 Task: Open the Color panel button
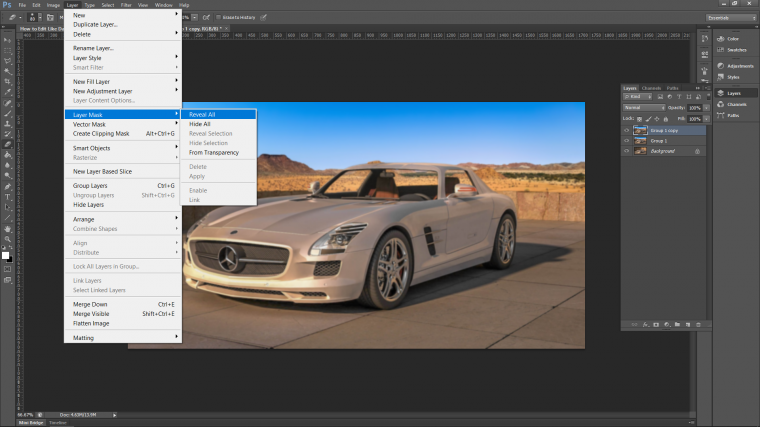(728, 39)
